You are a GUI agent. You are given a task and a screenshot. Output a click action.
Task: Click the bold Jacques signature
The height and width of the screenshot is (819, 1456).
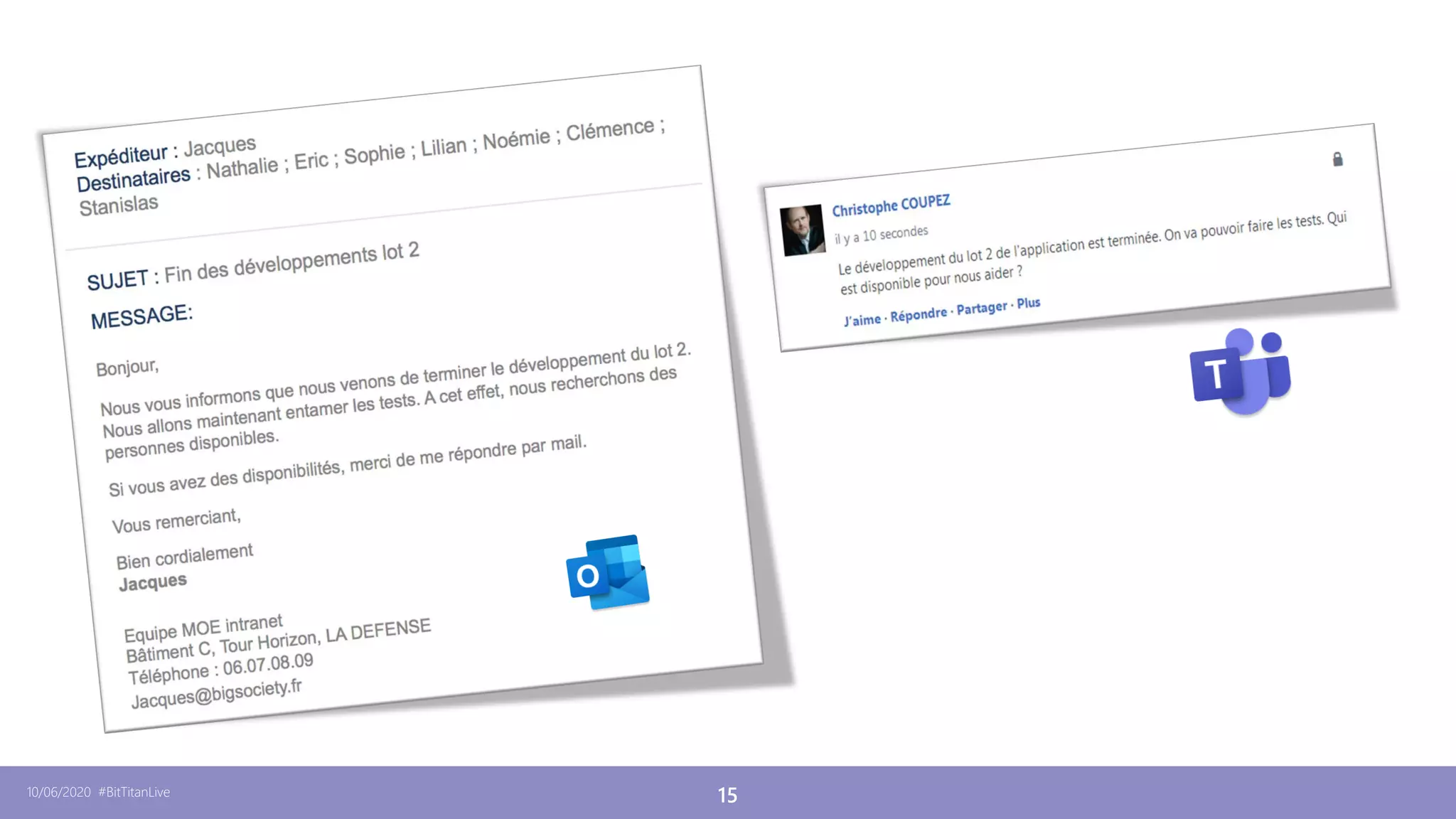tap(153, 583)
